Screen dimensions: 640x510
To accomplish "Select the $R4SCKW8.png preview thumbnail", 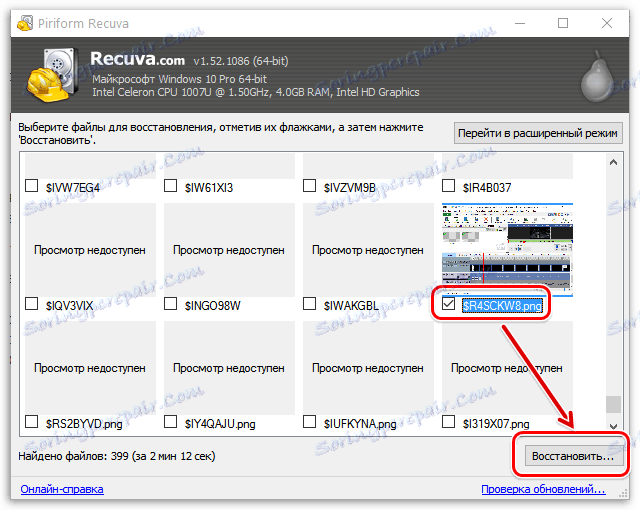I will click(507, 250).
